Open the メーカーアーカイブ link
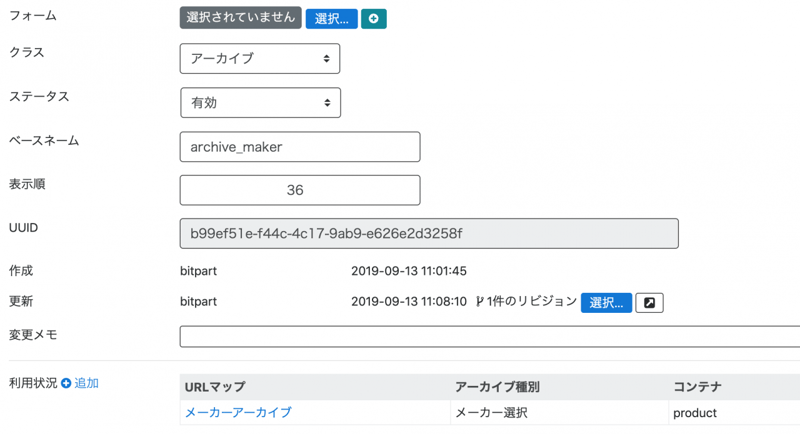This screenshot has height=434, width=800. tap(238, 412)
